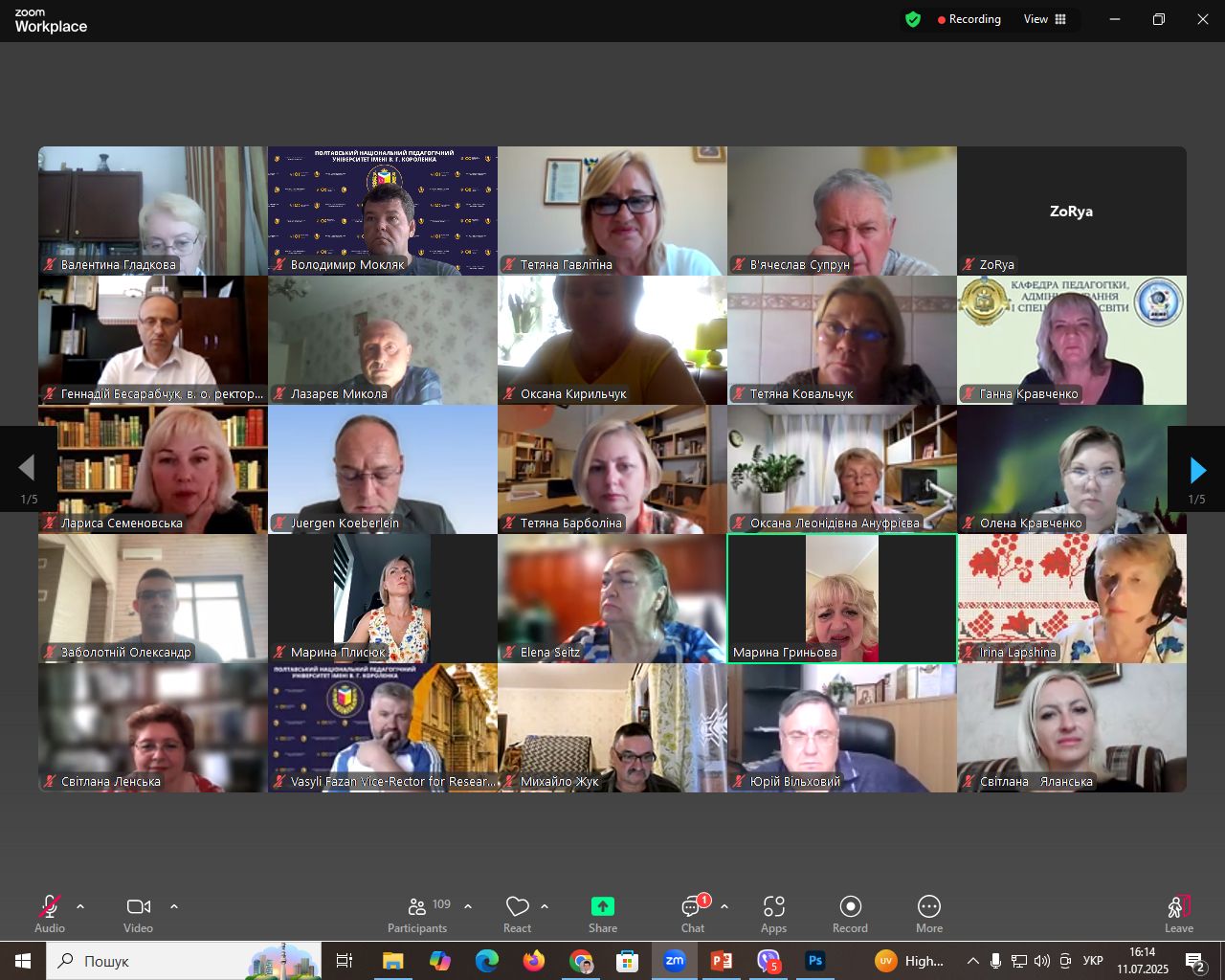Expand the arrow next to React
1225x980 pixels.
tap(545, 906)
